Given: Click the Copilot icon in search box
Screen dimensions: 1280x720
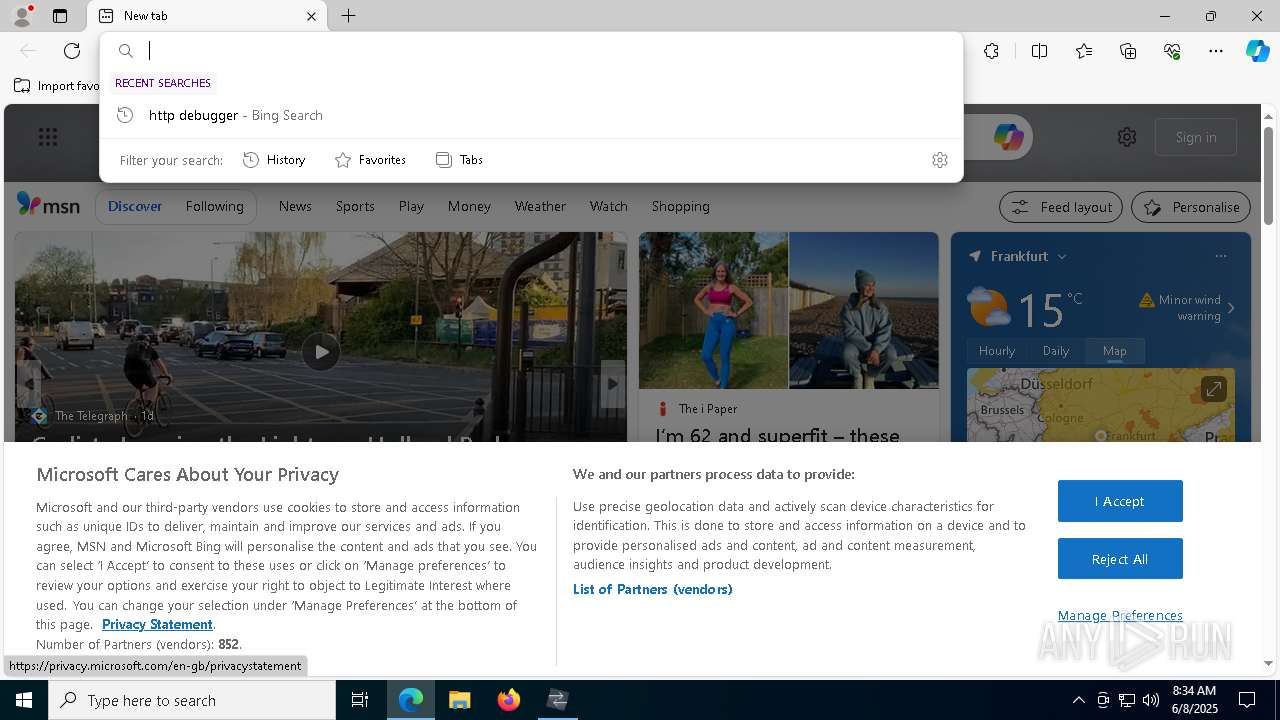Looking at the screenshot, I should point(1008,137).
